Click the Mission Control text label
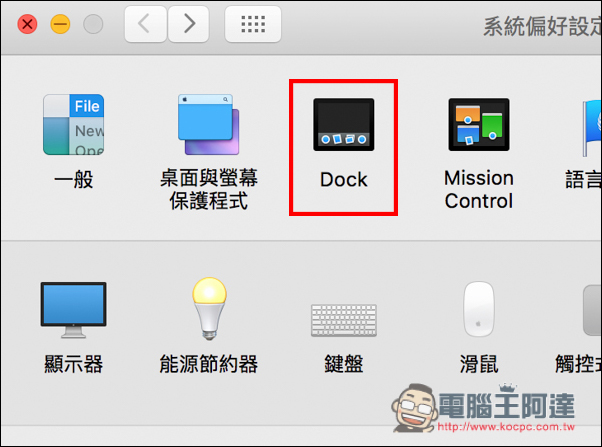This screenshot has width=602, height=447. point(479,189)
